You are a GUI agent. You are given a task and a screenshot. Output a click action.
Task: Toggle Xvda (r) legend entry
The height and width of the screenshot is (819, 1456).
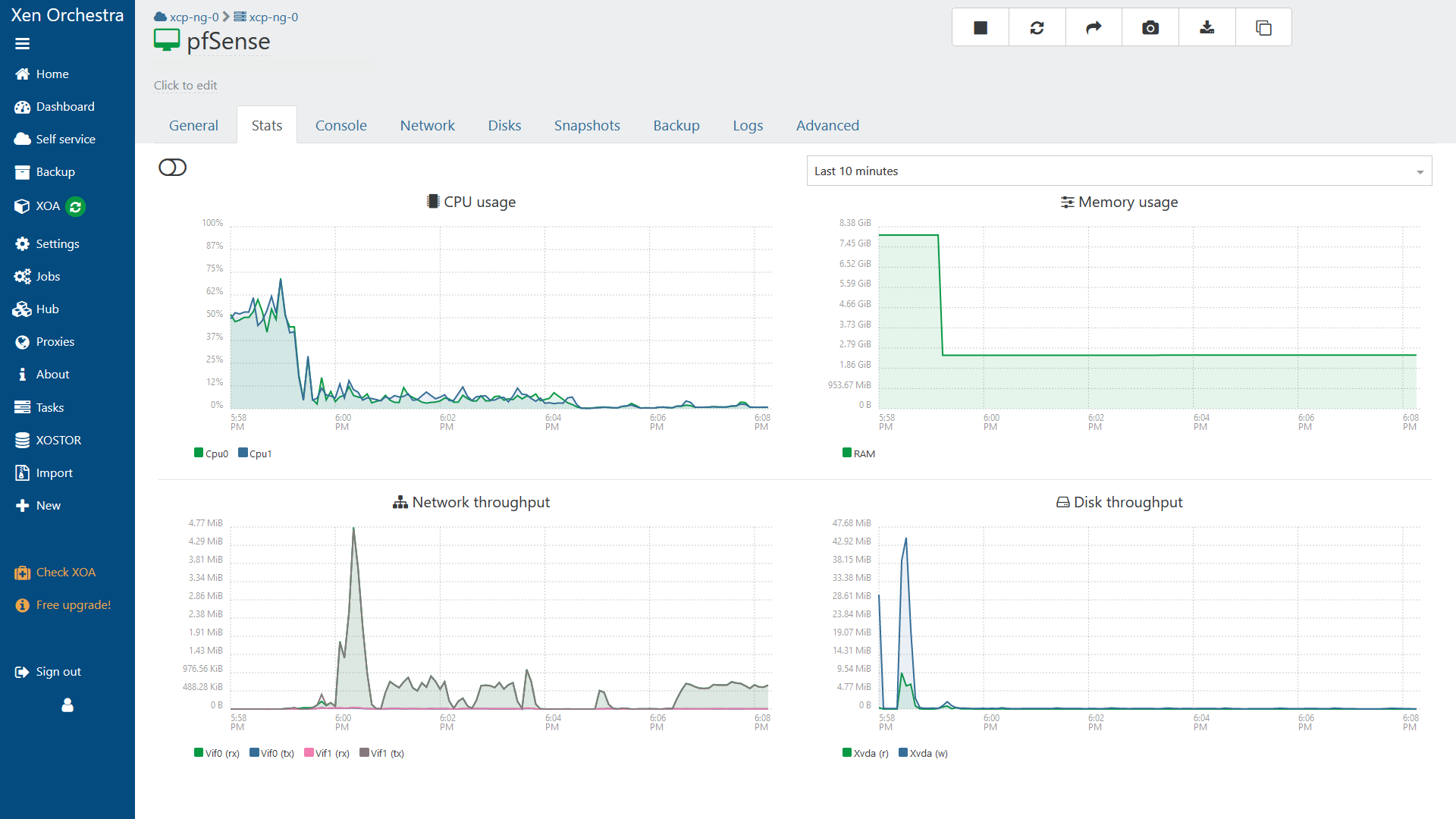coord(865,753)
